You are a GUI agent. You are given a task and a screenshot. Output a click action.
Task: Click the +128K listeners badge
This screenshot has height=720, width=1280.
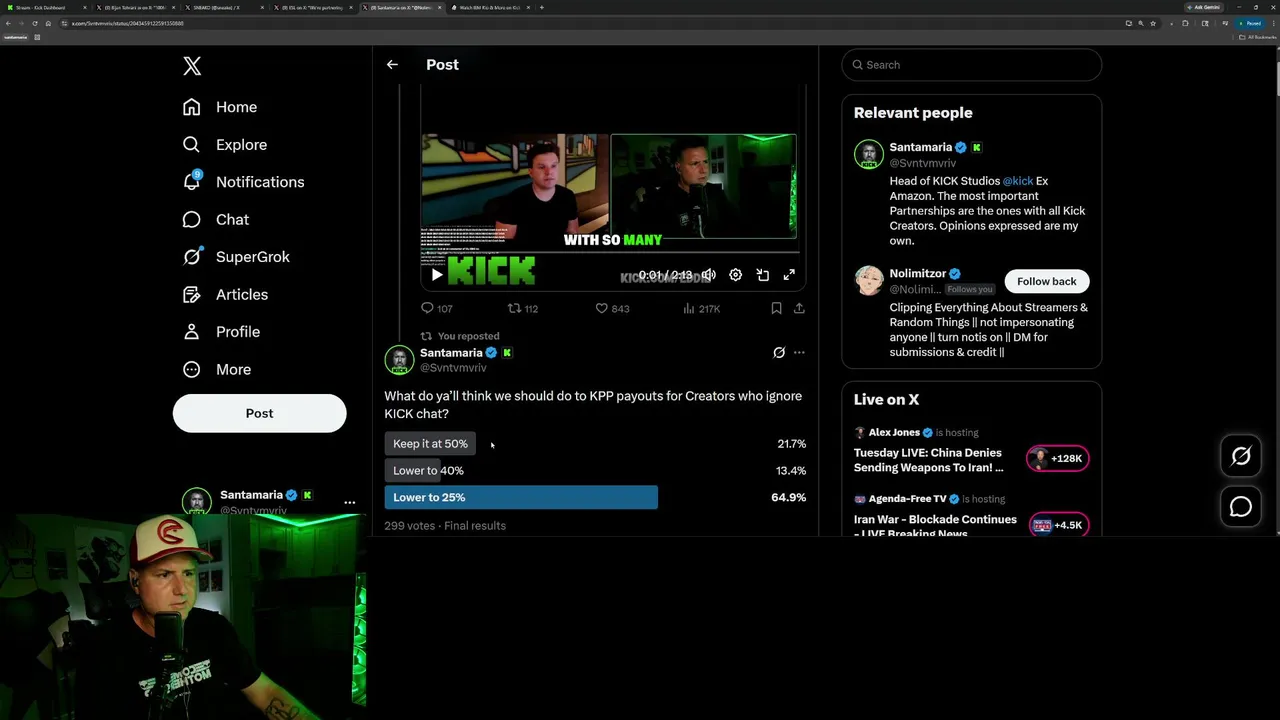pos(1058,459)
